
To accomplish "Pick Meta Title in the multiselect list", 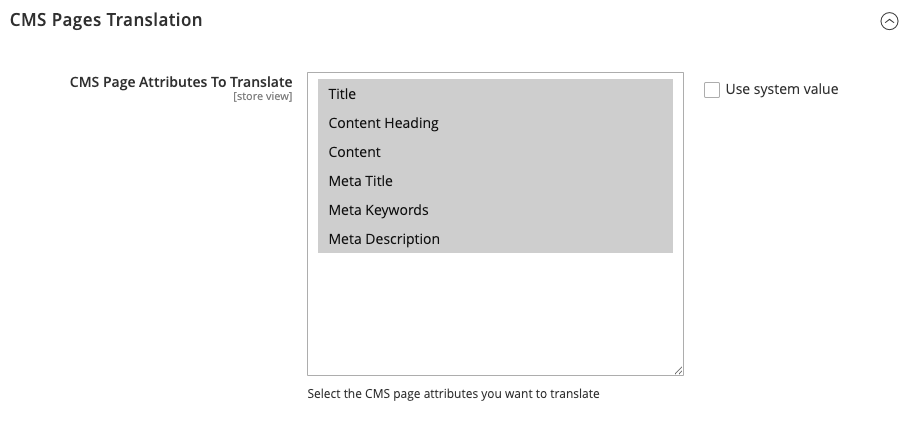I will coord(360,181).
